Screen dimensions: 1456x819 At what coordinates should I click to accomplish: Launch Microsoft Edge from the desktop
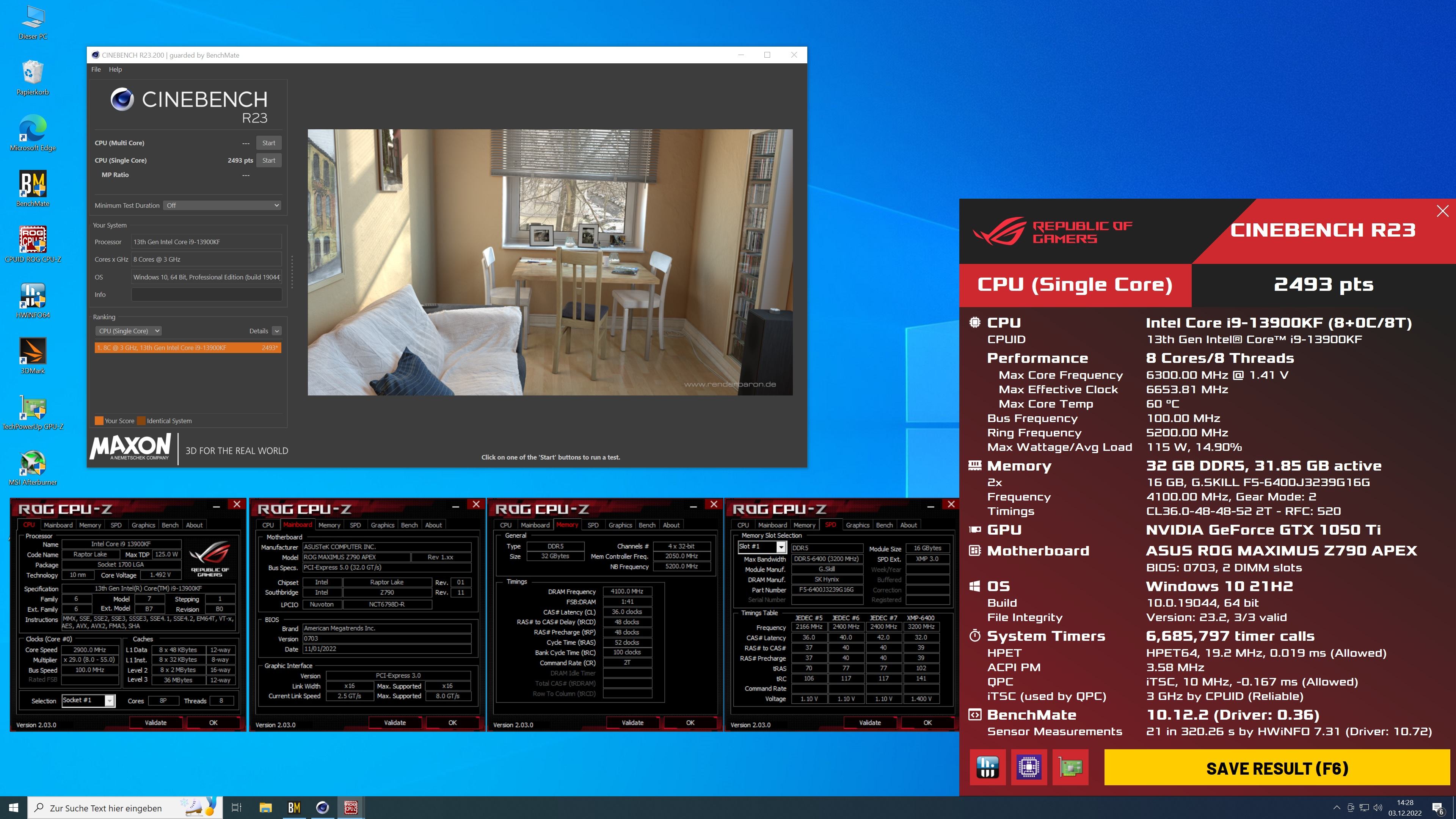(x=33, y=134)
